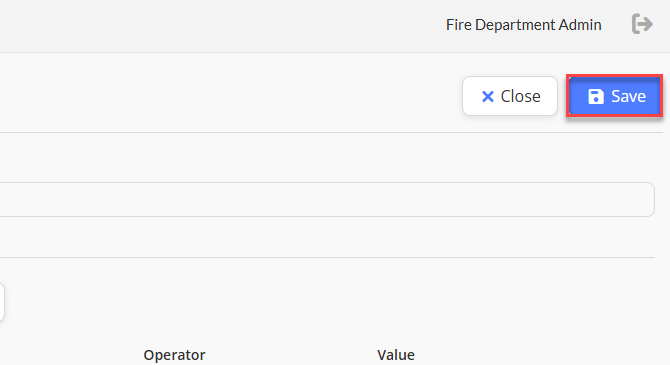
Task: Click the empty space between Operator and Value
Action: 291,355
